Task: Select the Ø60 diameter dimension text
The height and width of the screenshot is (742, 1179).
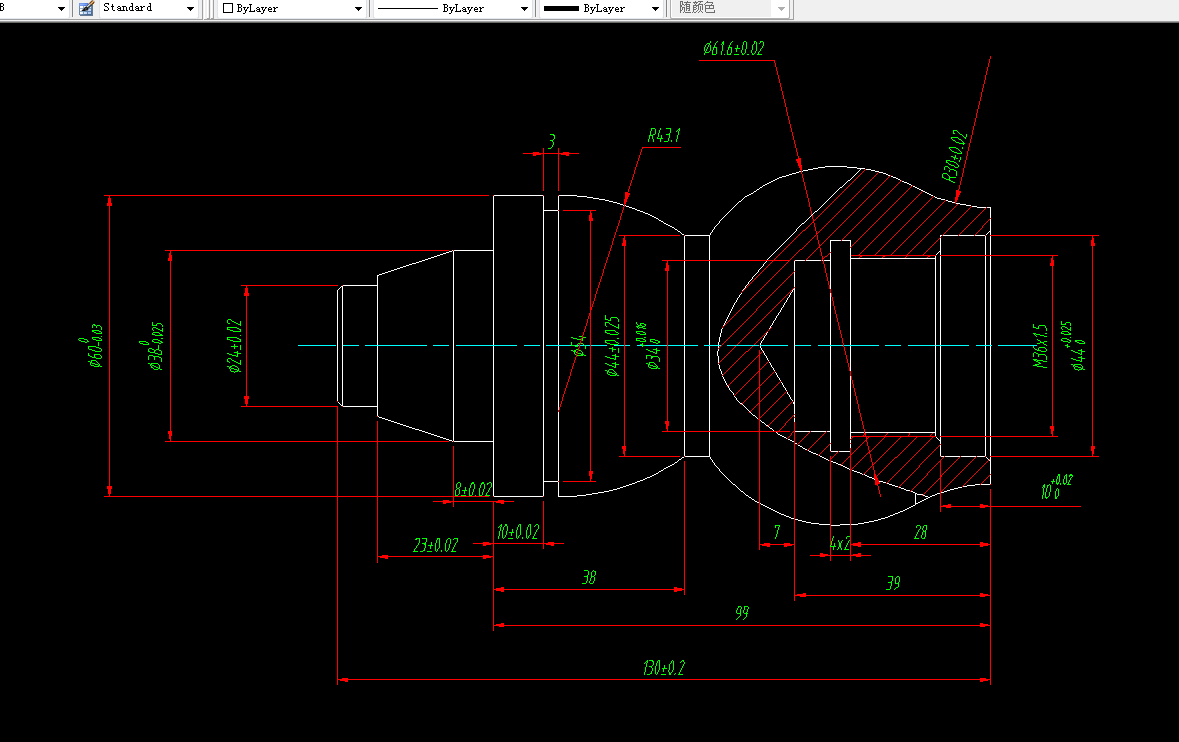Action: coord(93,346)
